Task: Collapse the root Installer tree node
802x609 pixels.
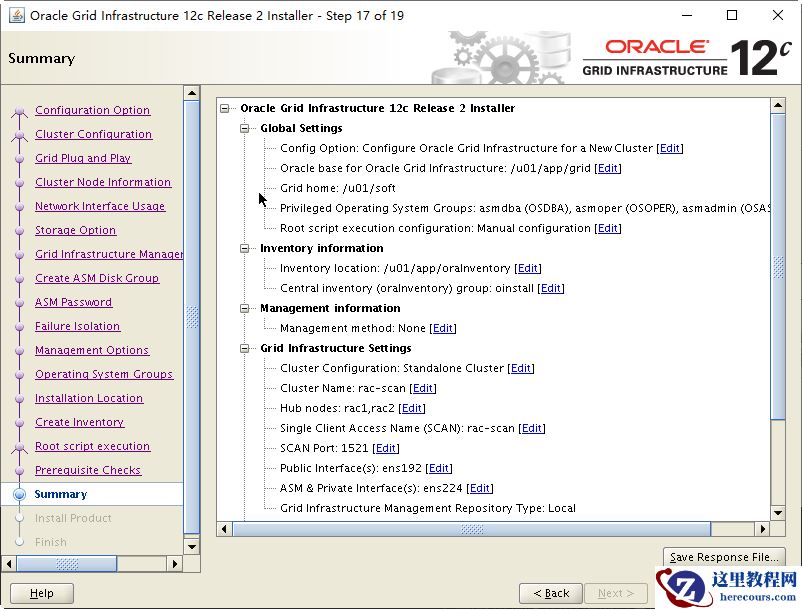Action: [225, 108]
